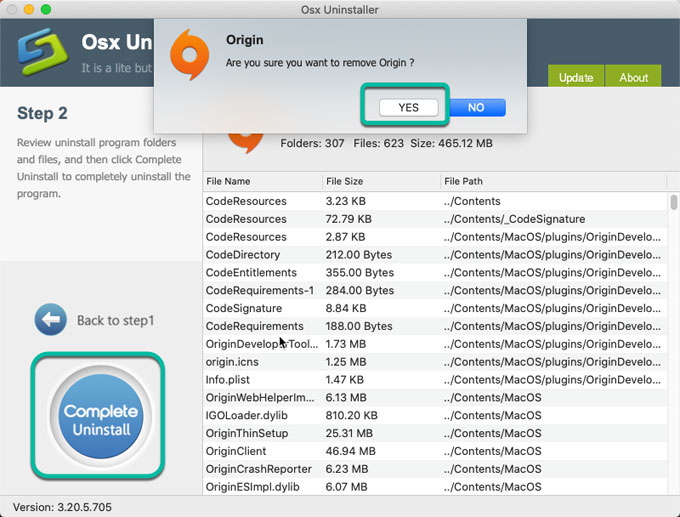Viewport: 680px width, 517px height.
Task: Select the OriginThinSetup file row
Action: coord(435,433)
